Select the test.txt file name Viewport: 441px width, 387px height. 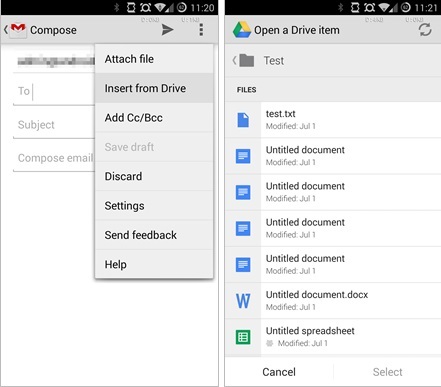pyautogui.click(x=281, y=114)
